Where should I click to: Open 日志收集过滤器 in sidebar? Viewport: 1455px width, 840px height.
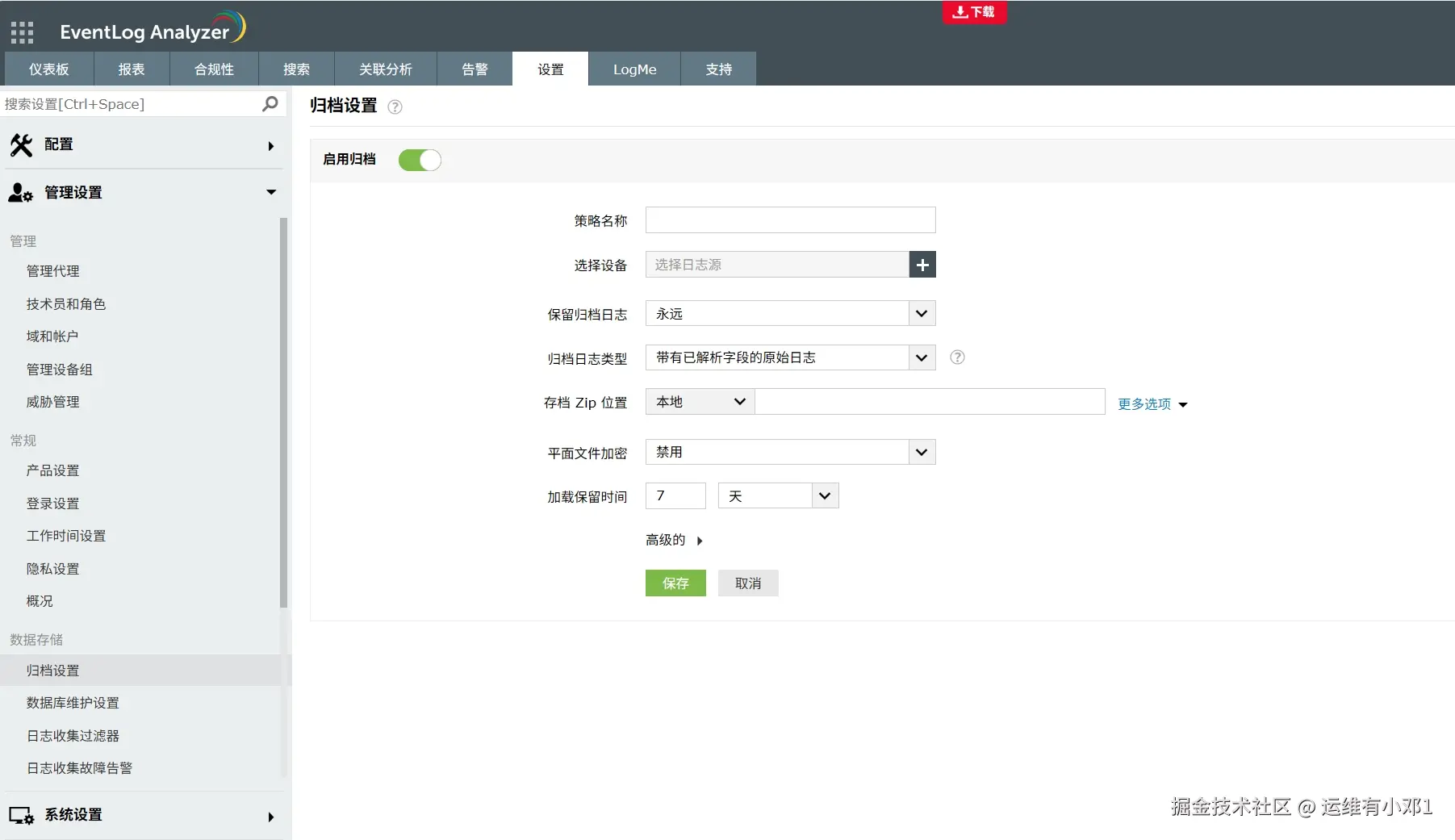pyautogui.click(x=73, y=736)
